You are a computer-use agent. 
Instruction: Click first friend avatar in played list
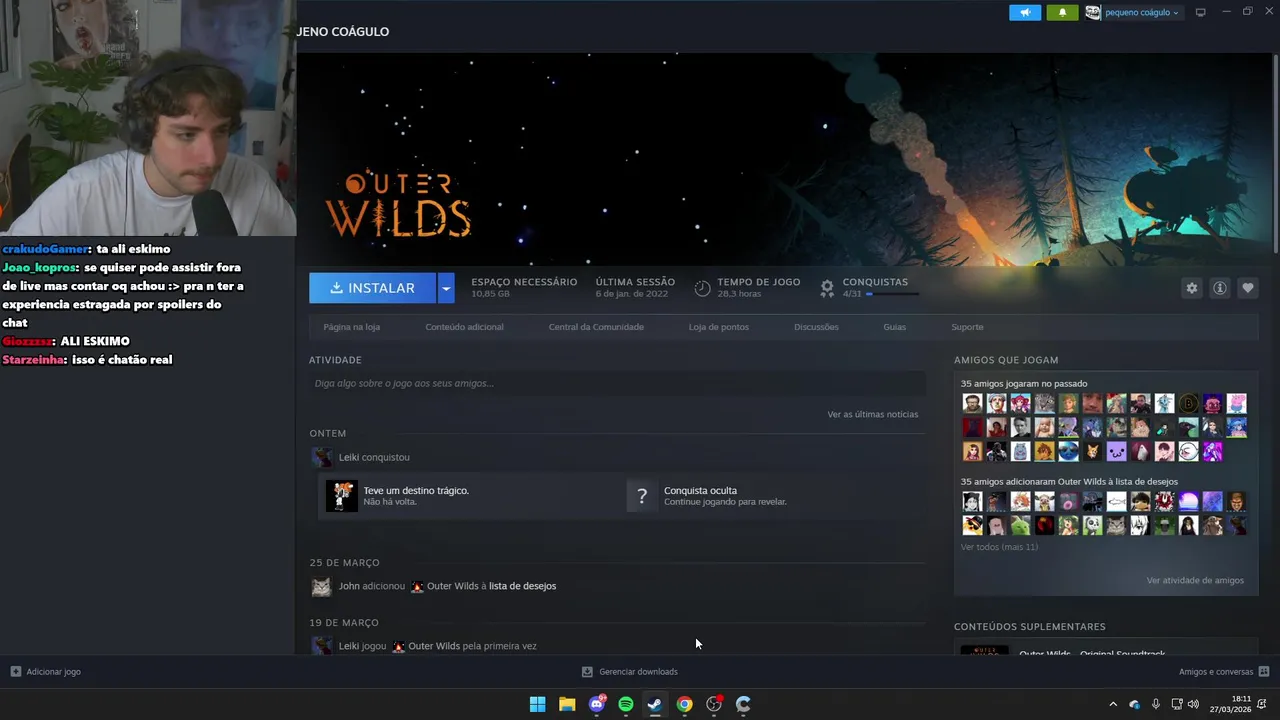[972, 403]
